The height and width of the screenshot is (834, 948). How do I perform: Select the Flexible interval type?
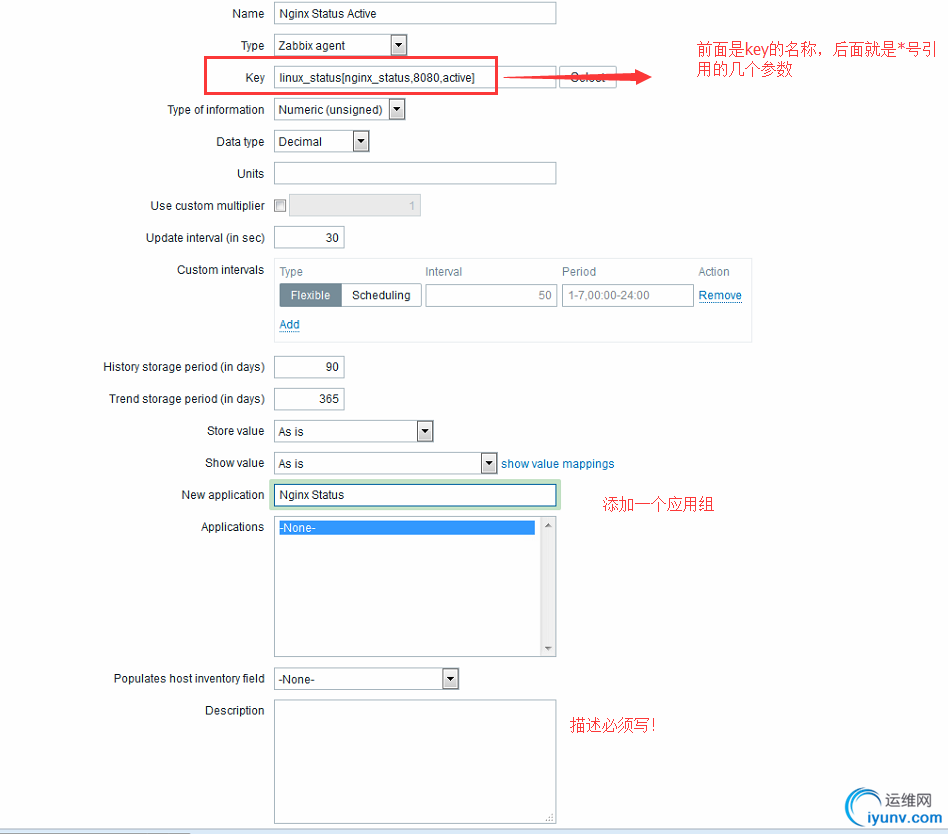point(310,295)
